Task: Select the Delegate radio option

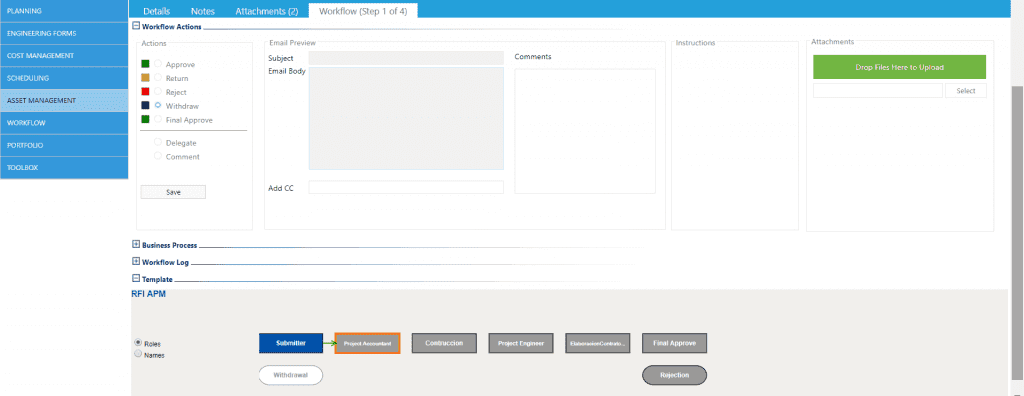Action: 158,142
